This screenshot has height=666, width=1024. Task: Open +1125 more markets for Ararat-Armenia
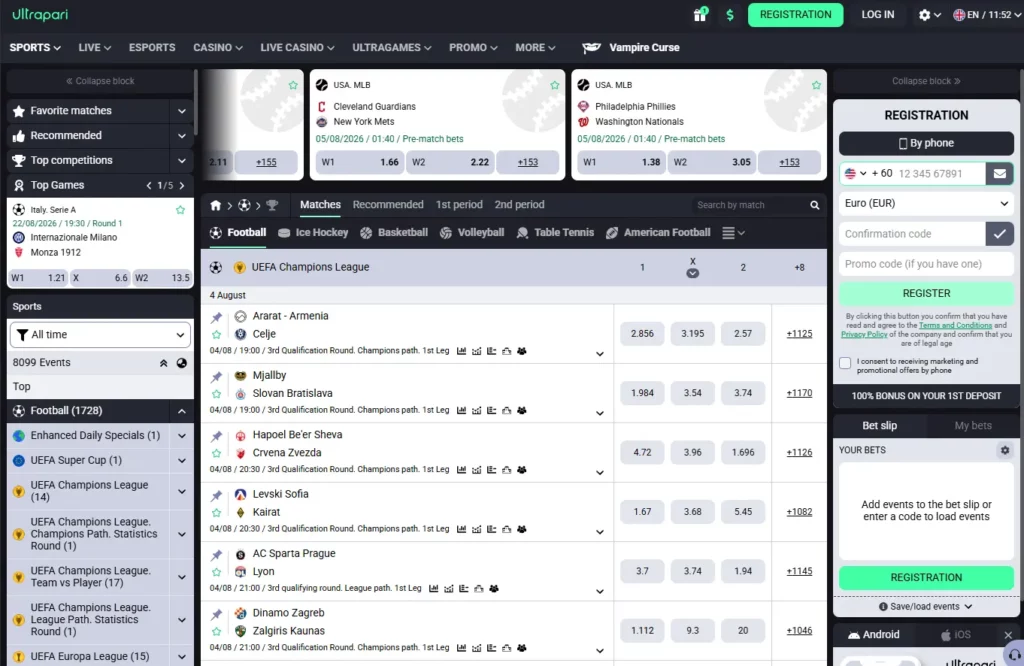pos(799,334)
